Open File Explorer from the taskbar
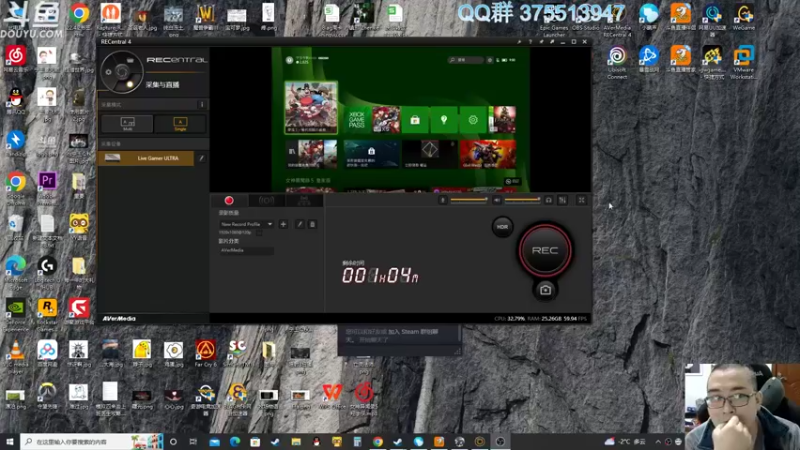800x450 pixels. tap(296, 442)
